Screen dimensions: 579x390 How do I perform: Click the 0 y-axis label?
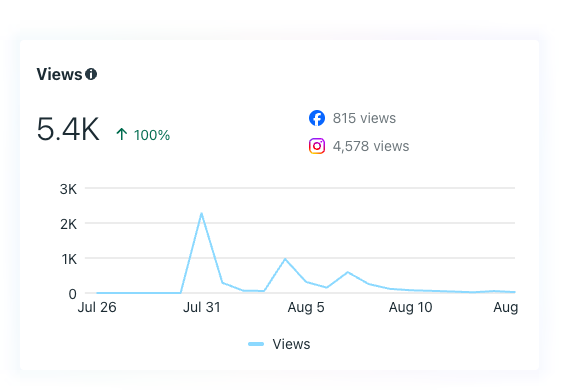[72, 294]
